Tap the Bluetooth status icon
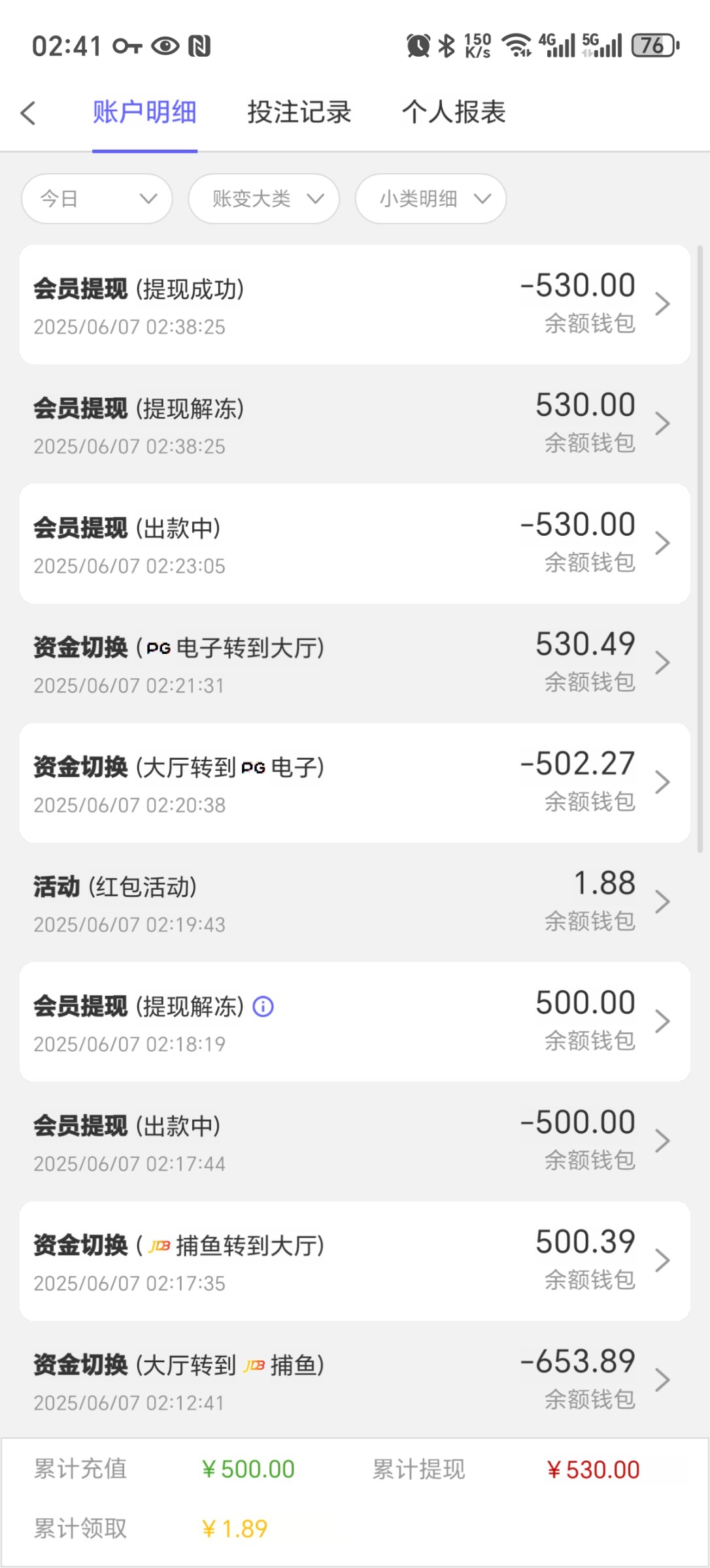The width and height of the screenshot is (710, 1568). [447, 46]
